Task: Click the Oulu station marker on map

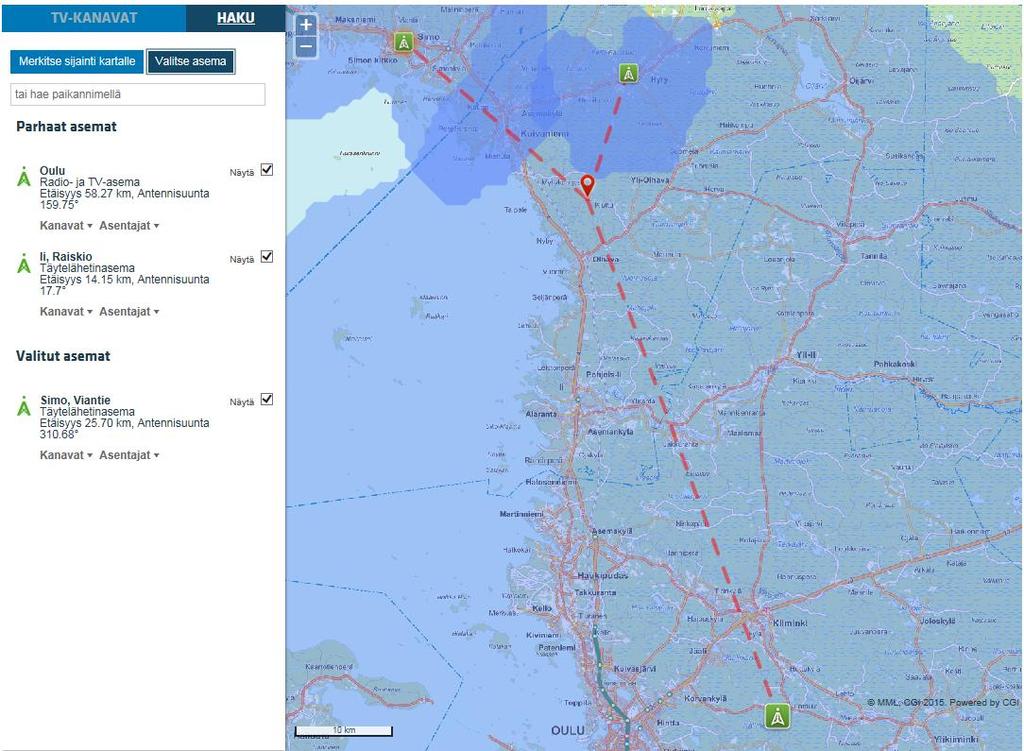Action: pos(777,716)
